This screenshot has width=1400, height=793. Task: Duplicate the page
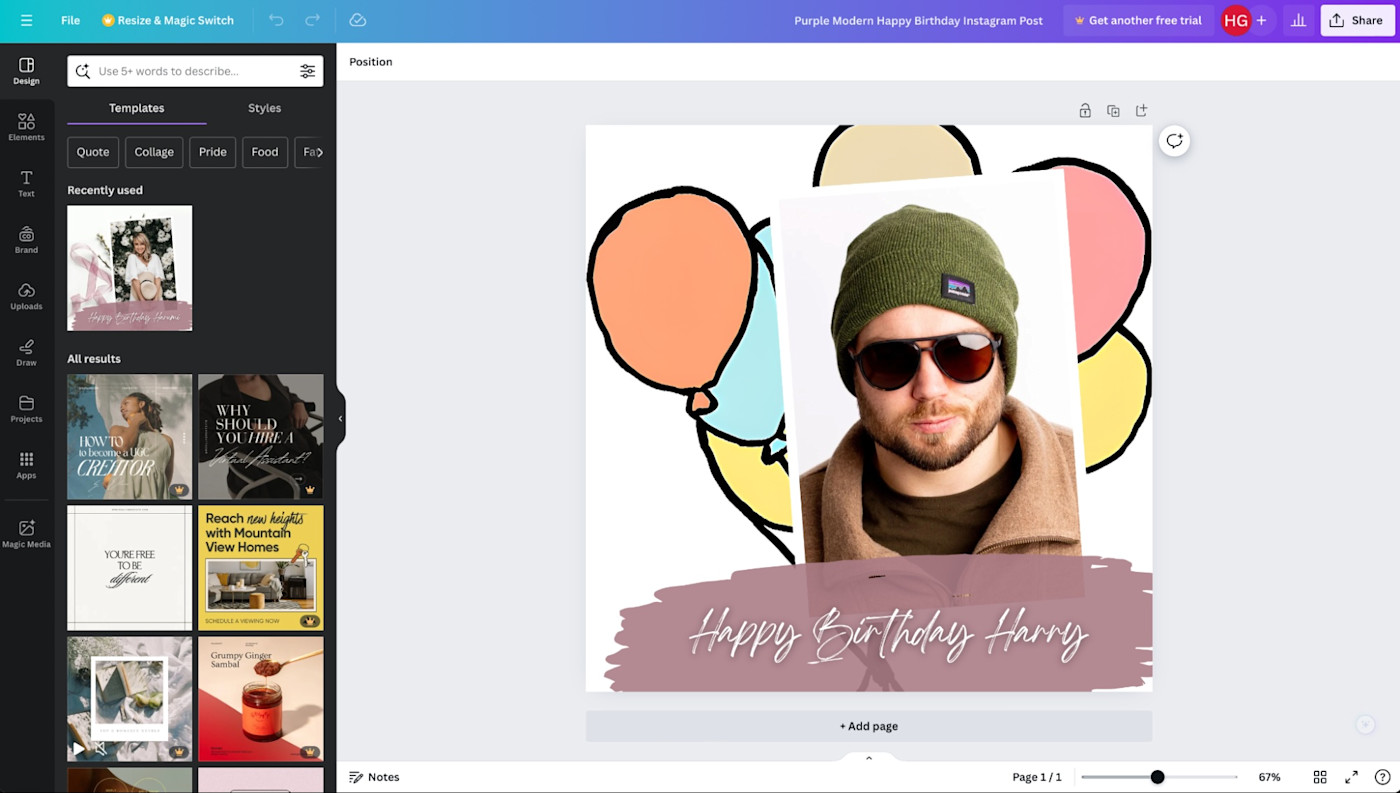[x=1113, y=111]
